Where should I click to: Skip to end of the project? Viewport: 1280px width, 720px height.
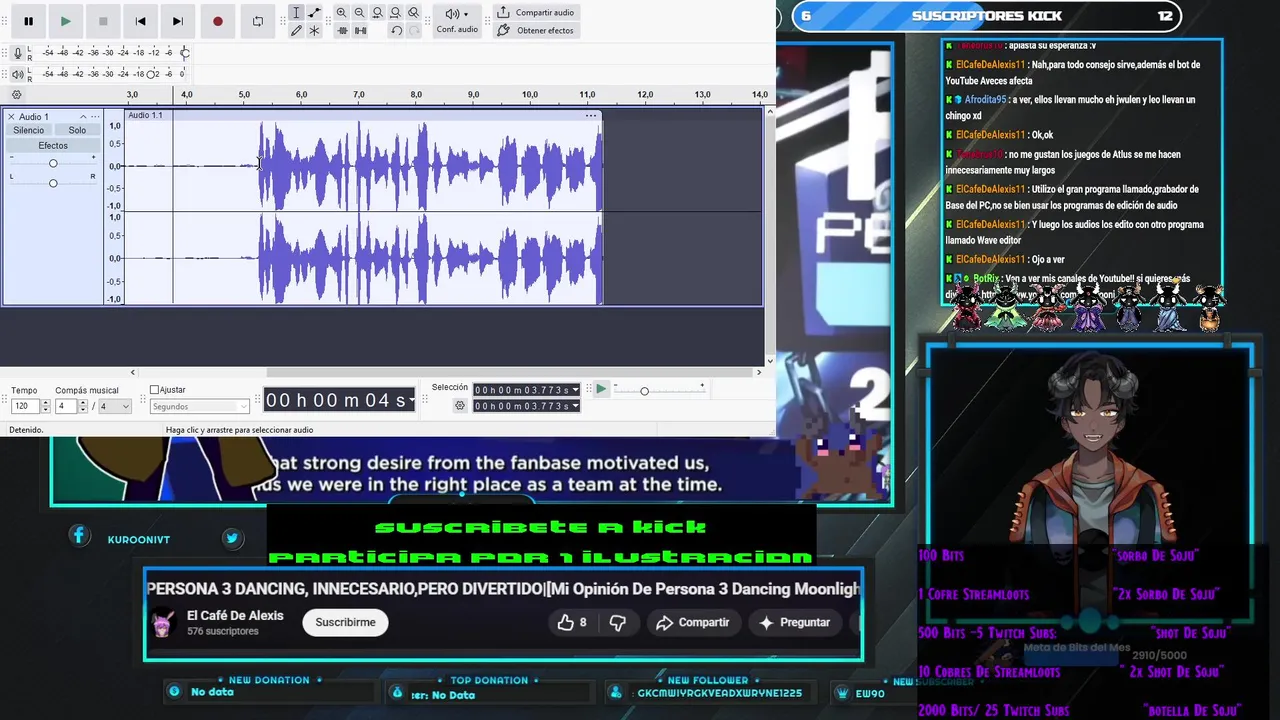[177, 21]
